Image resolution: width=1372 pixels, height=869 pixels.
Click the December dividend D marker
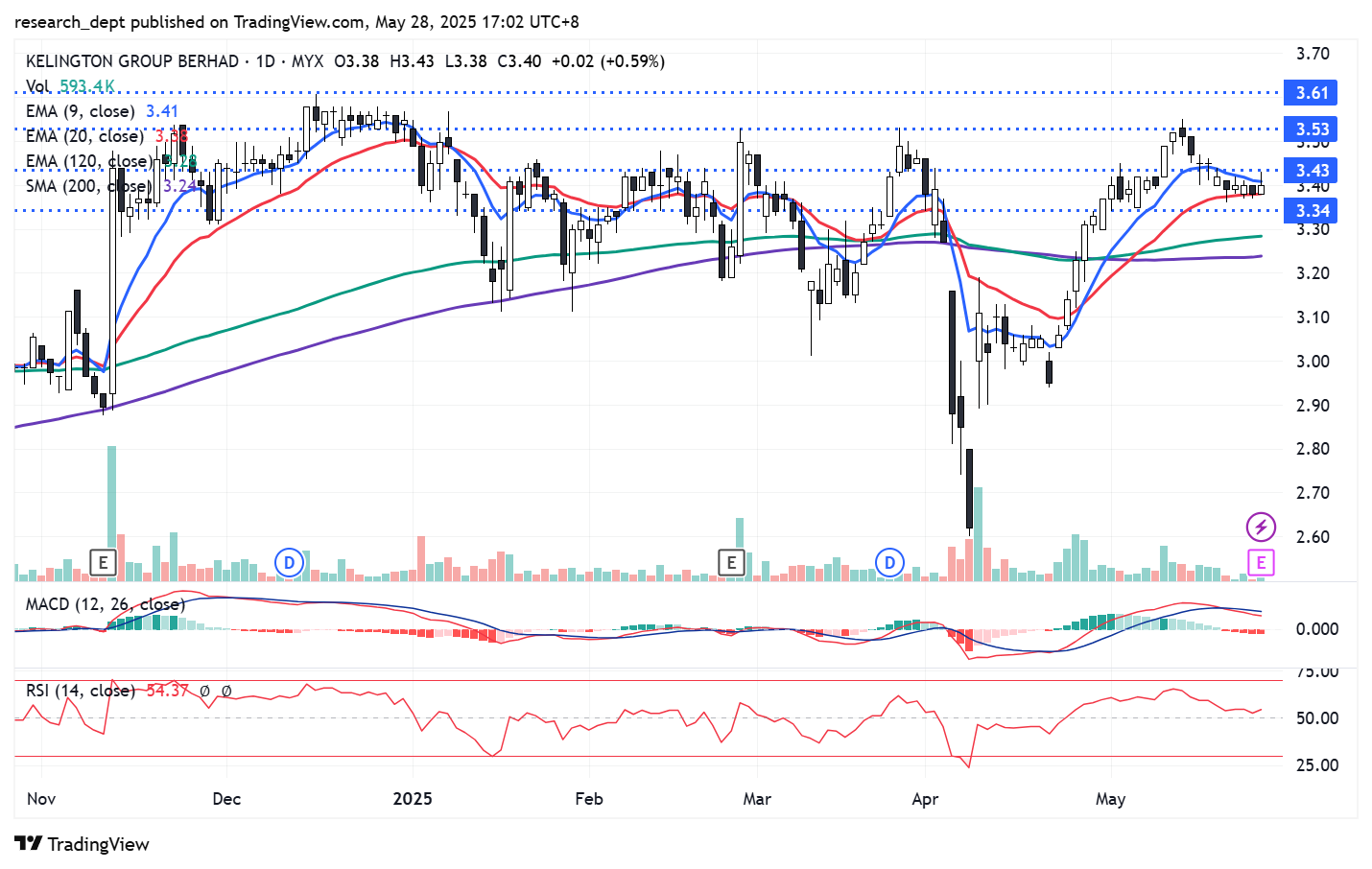(289, 563)
